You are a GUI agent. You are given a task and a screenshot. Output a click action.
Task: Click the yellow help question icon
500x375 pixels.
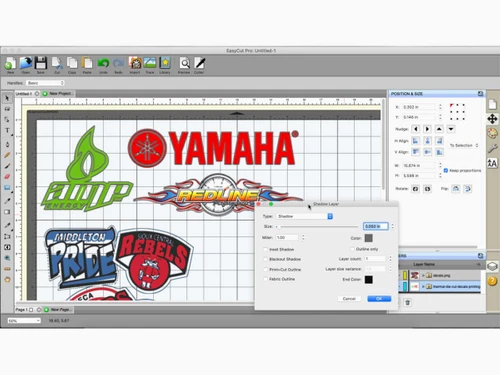(492, 281)
